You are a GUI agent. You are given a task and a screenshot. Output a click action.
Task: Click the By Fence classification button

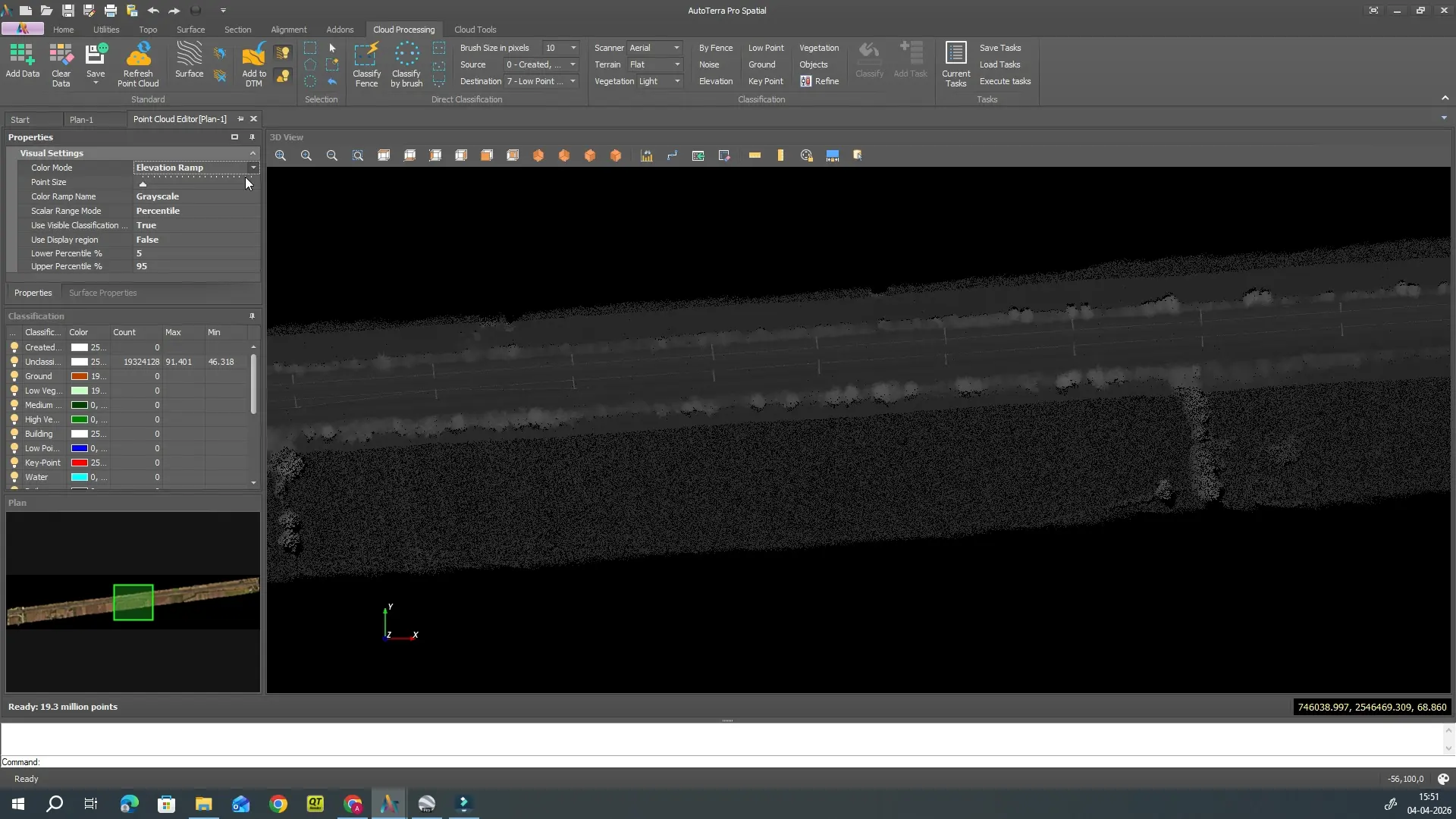point(715,48)
